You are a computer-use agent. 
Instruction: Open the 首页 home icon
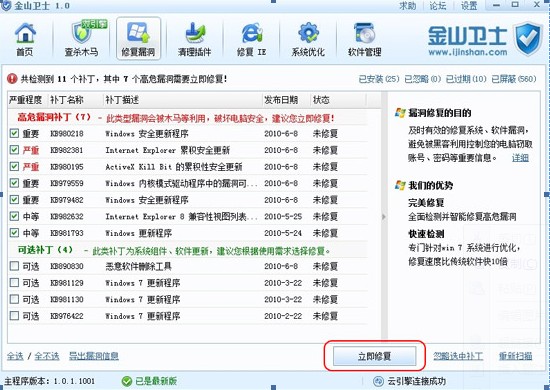tap(25, 39)
